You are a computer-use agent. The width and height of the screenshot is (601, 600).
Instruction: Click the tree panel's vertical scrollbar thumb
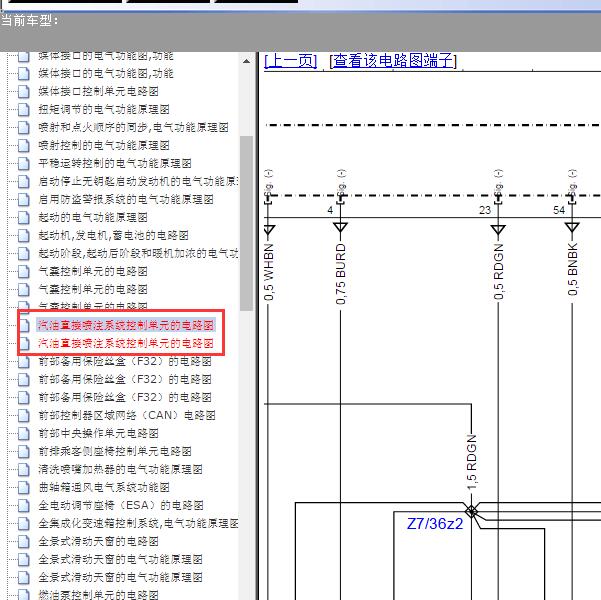[246, 223]
